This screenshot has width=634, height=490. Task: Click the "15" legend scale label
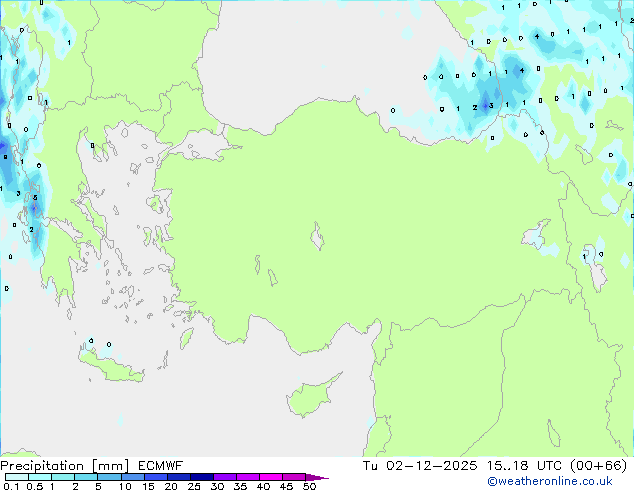click(148, 486)
